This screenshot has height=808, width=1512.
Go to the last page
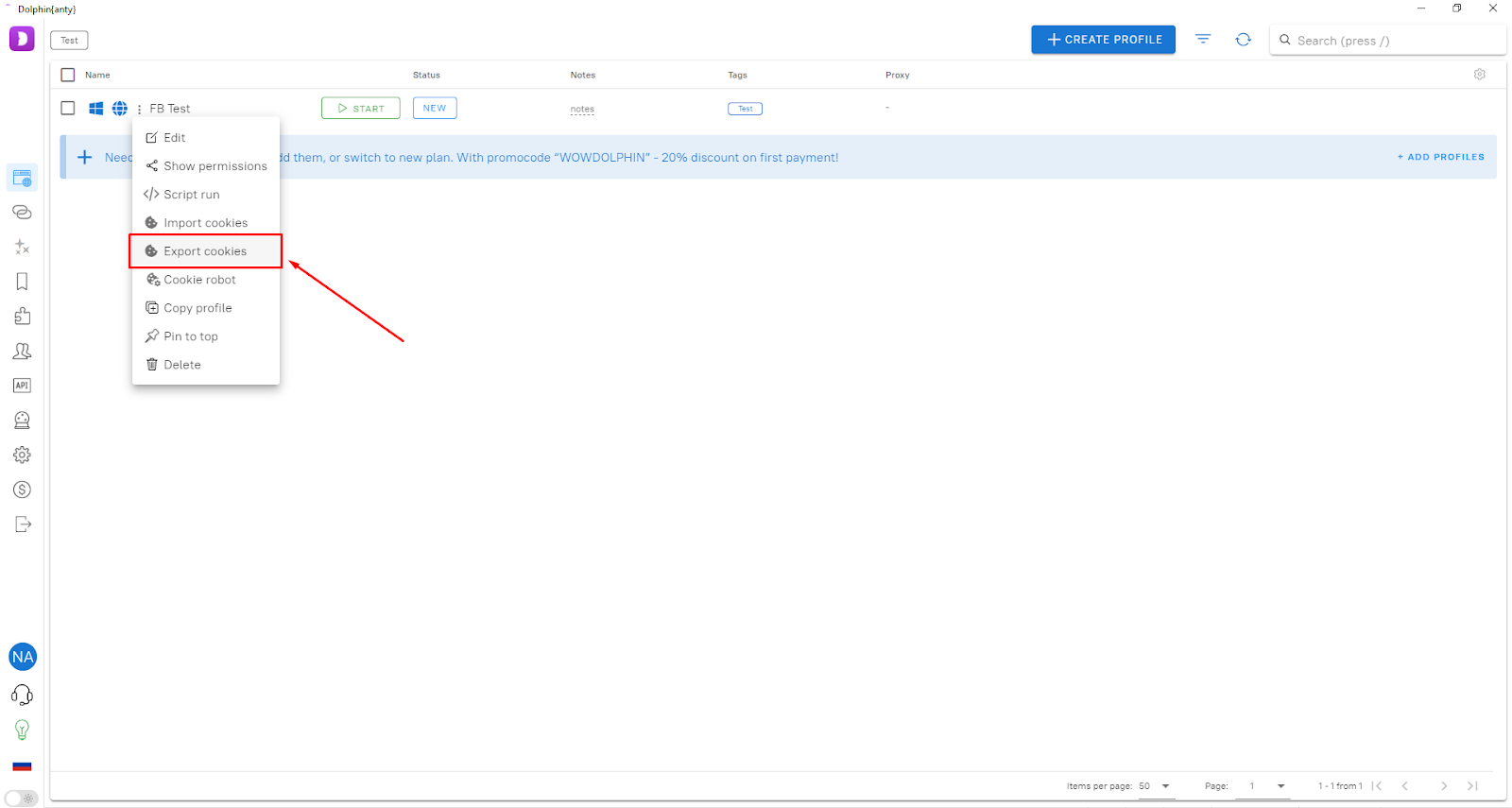click(1472, 786)
